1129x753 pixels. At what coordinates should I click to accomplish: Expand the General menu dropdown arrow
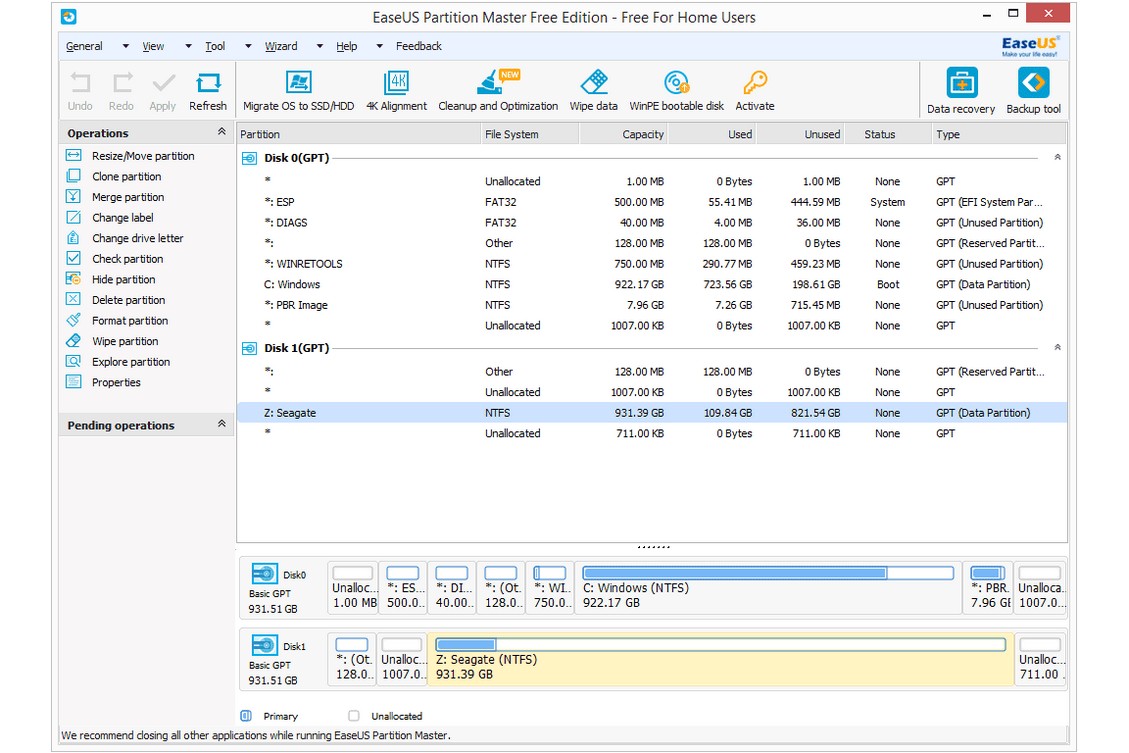click(x=125, y=46)
